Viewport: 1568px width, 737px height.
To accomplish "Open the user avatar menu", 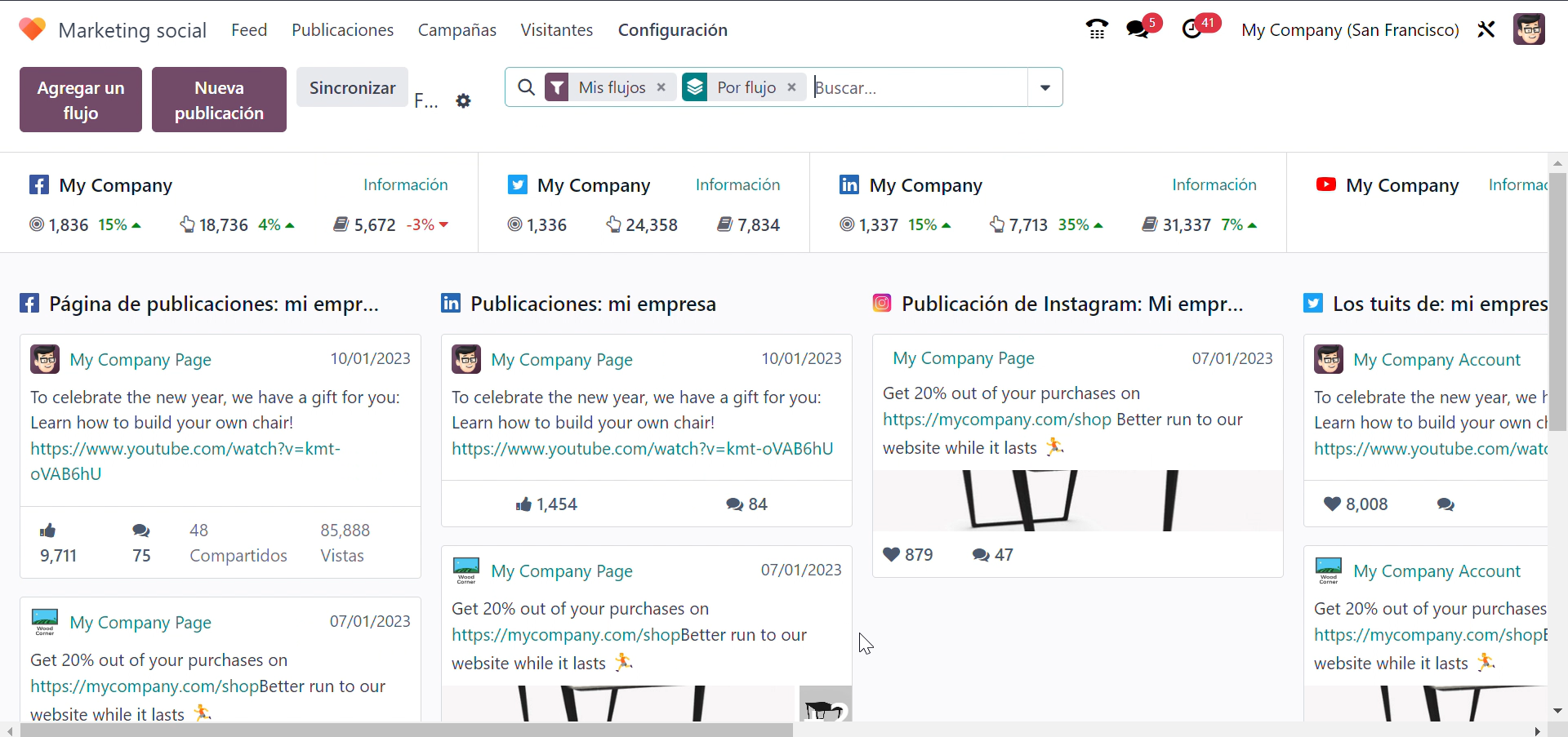I will (1529, 29).
